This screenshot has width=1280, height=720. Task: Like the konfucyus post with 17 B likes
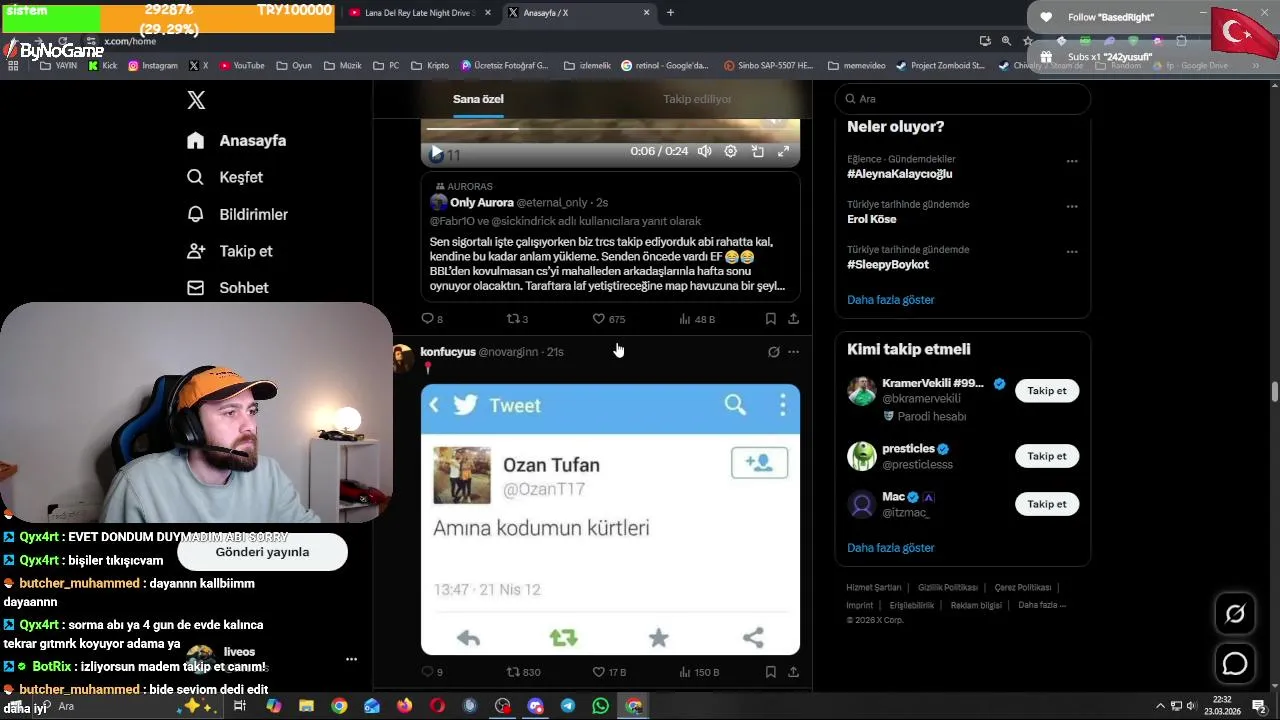click(608, 672)
